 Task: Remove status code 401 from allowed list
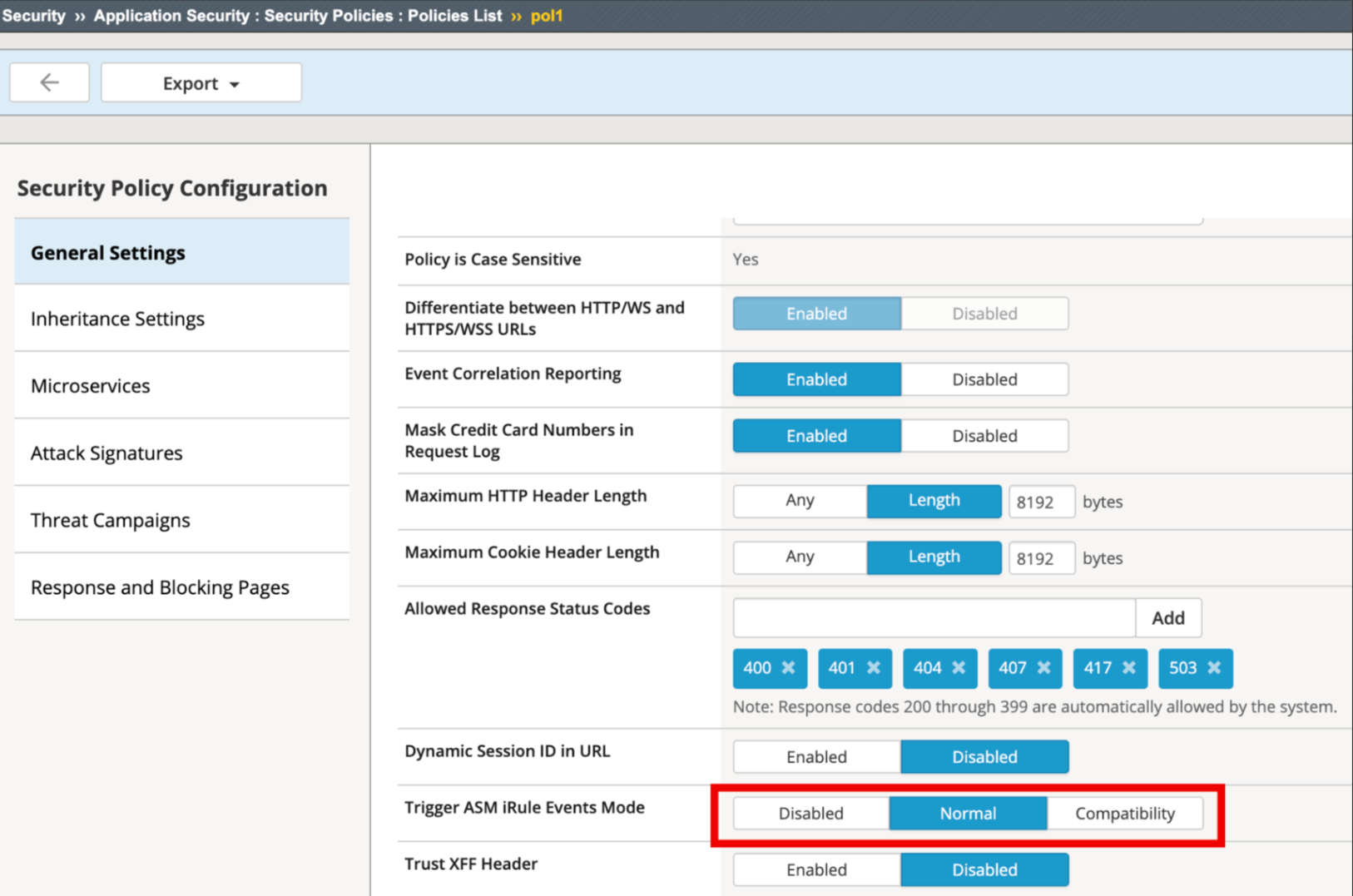[x=875, y=668]
